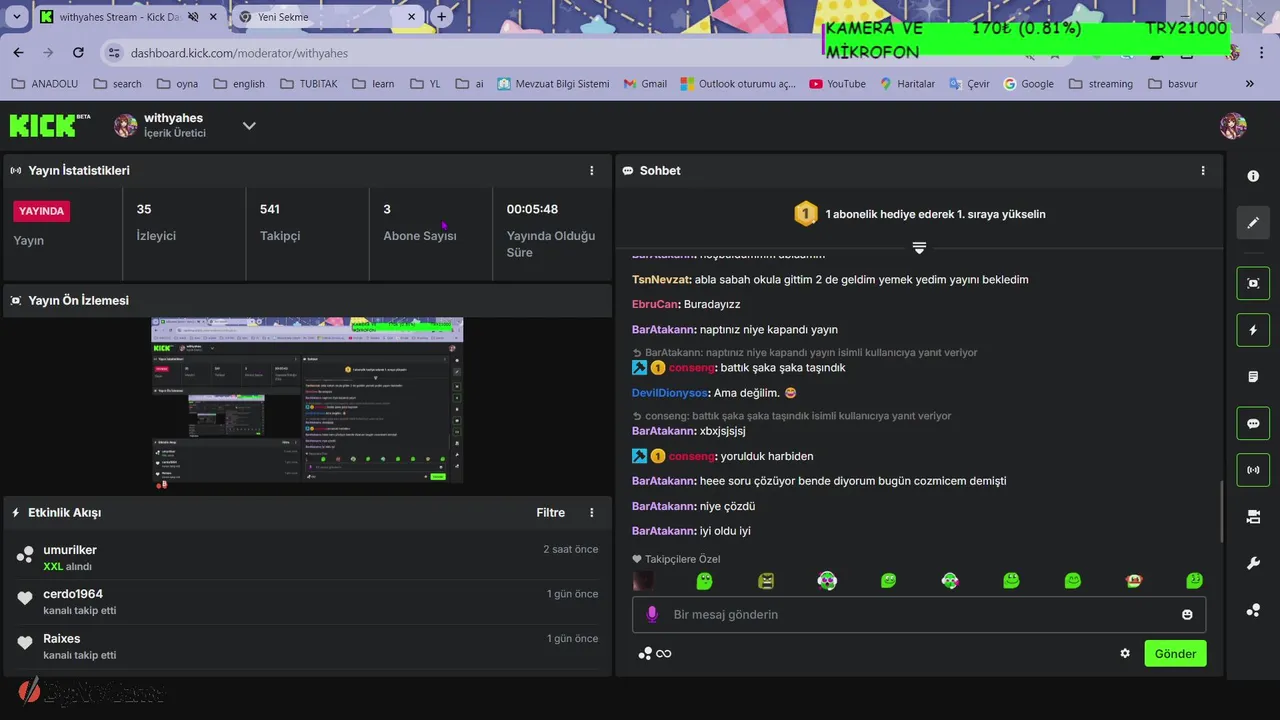Viewport: 1280px width, 720px height.
Task: Pick the orange hat emote
Action: click(1134, 580)
